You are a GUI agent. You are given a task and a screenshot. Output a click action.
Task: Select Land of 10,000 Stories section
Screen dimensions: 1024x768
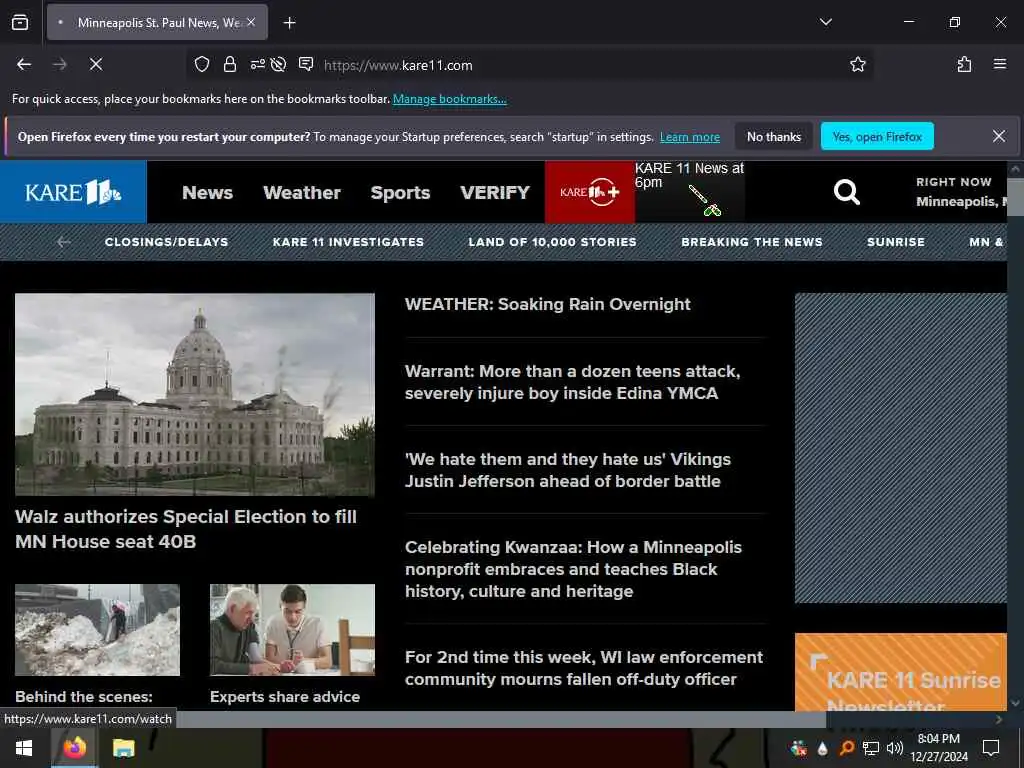point(552,242)
